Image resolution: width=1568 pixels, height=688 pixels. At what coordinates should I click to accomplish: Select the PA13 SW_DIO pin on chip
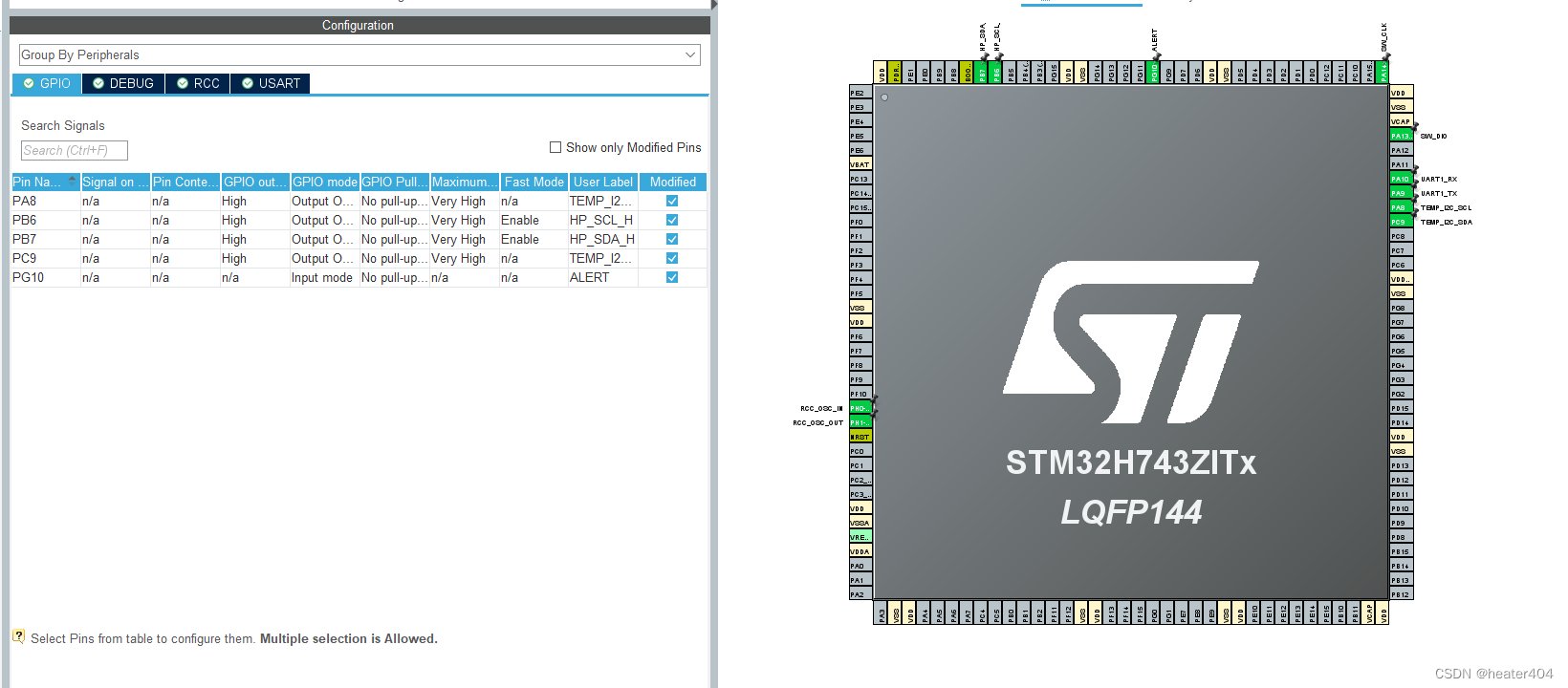point(1401,136)
